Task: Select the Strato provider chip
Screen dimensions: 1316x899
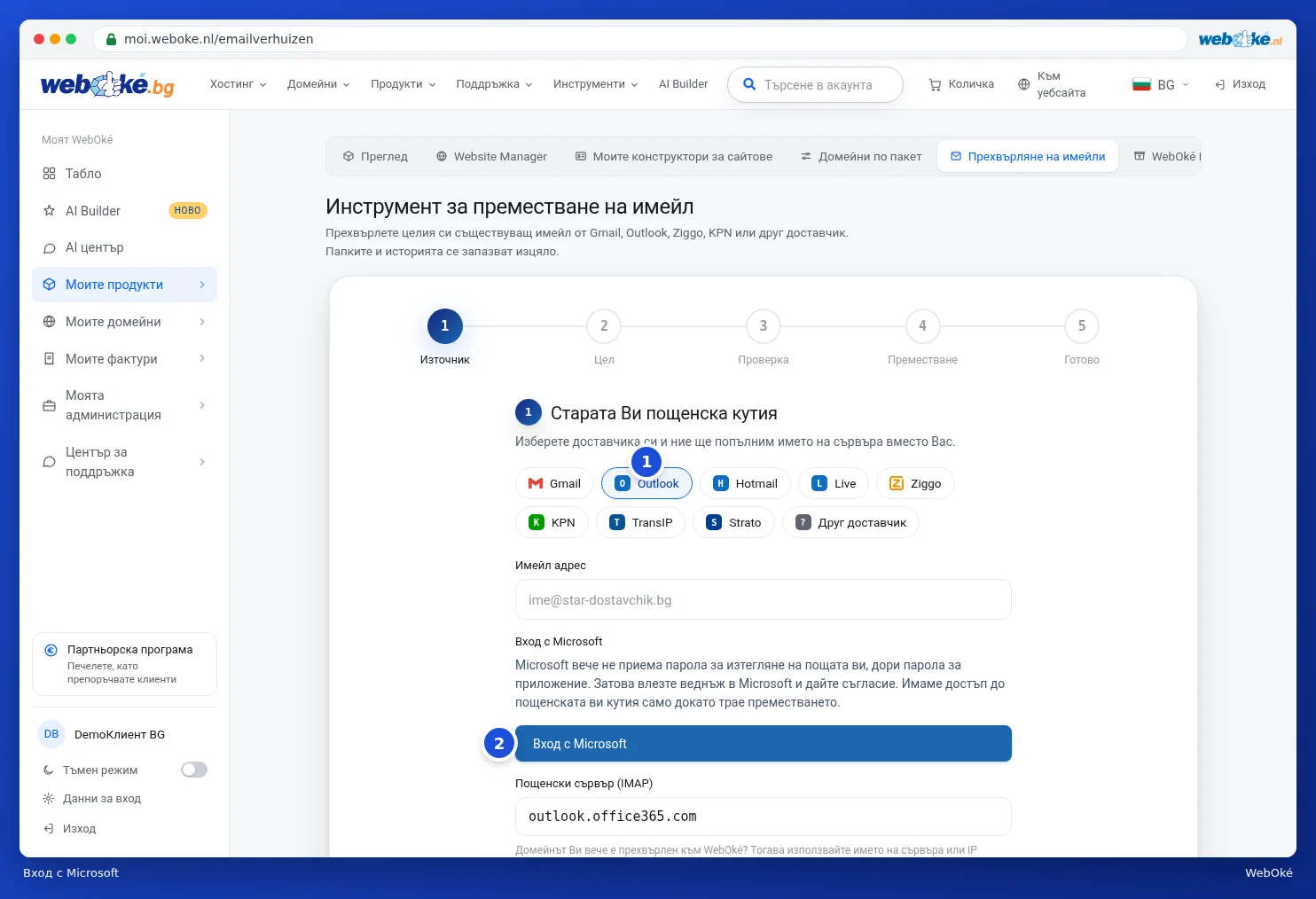Action: pyautogui.click(x=733, y=523)
